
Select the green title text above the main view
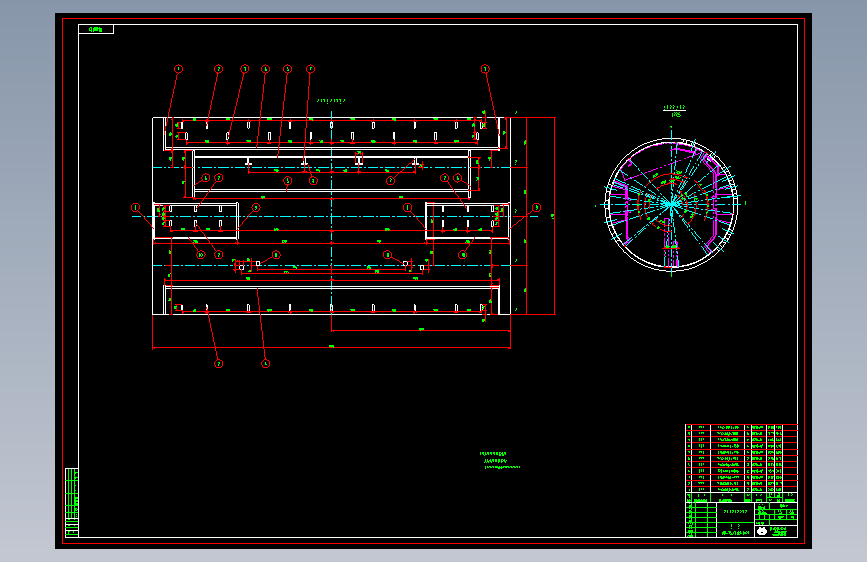point(331,101)
